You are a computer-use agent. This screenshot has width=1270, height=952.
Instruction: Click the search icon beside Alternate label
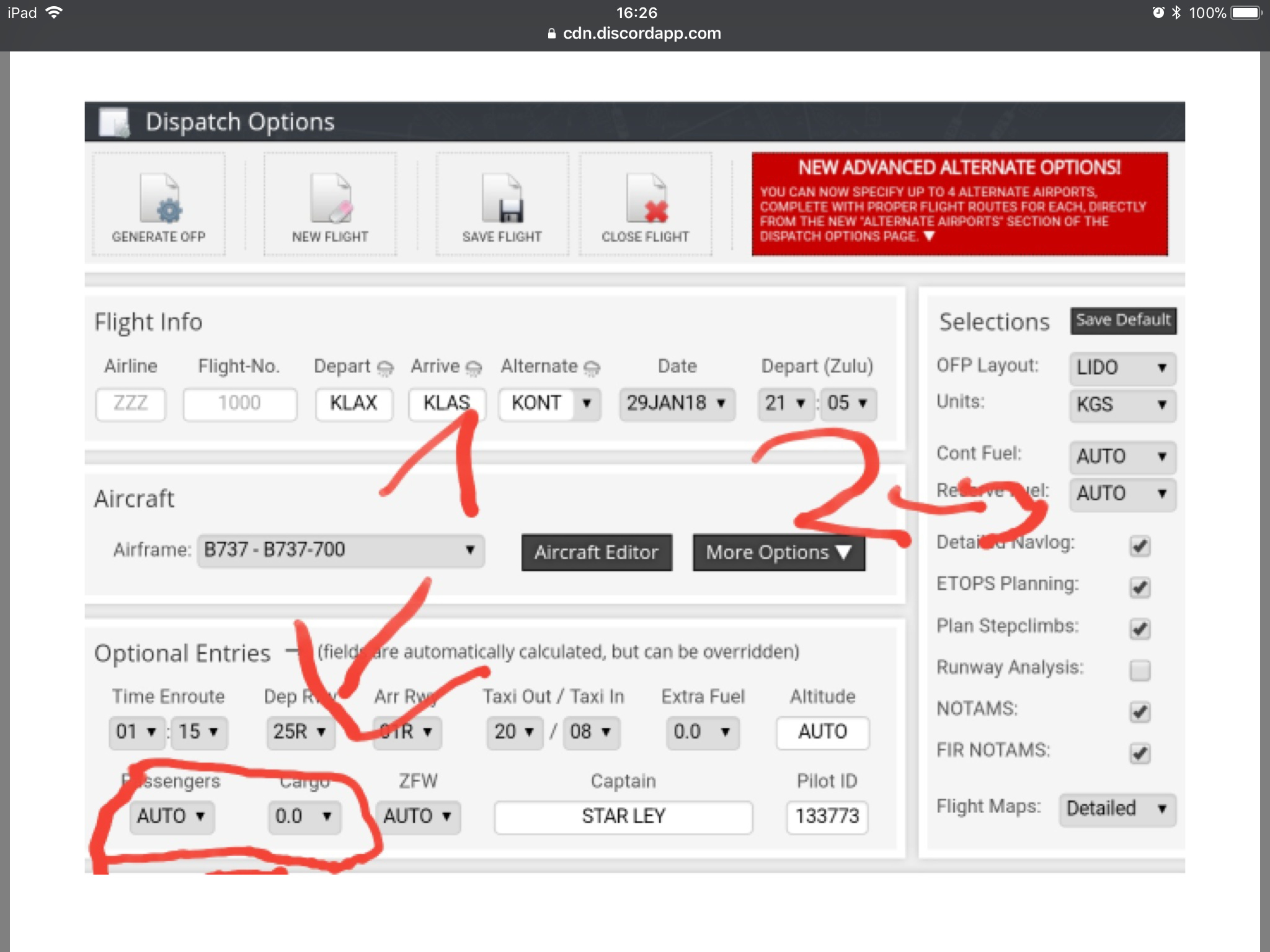point(592,368)
